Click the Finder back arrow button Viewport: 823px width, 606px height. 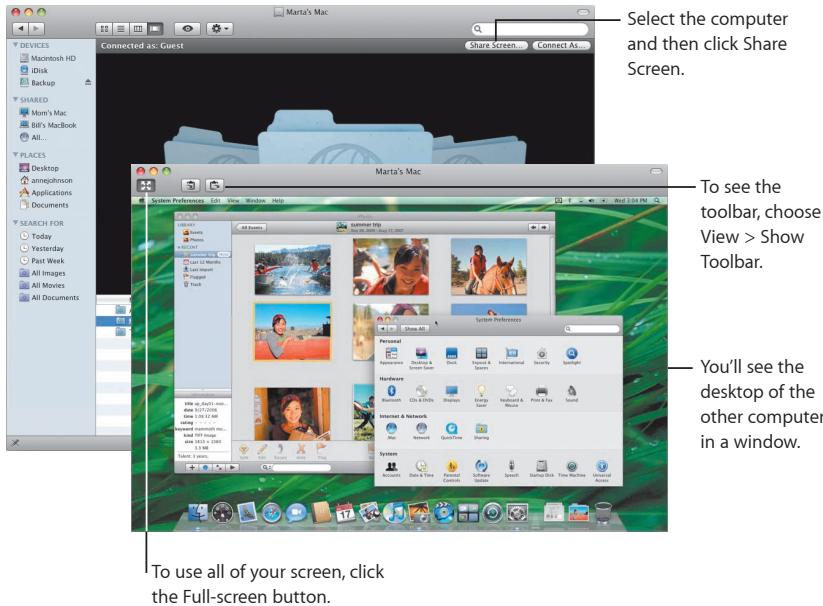click(21, 29)
